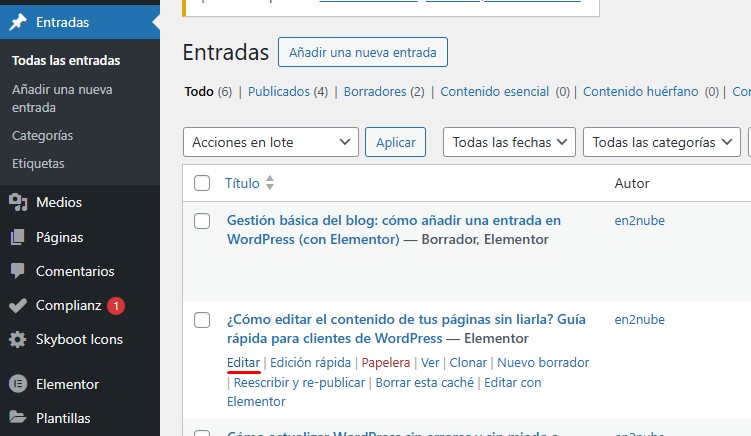Viewport: 751px width, 436px height.
Task: Open the 'Acciones en lote' dropdown
Action: [x=271, y=142]
